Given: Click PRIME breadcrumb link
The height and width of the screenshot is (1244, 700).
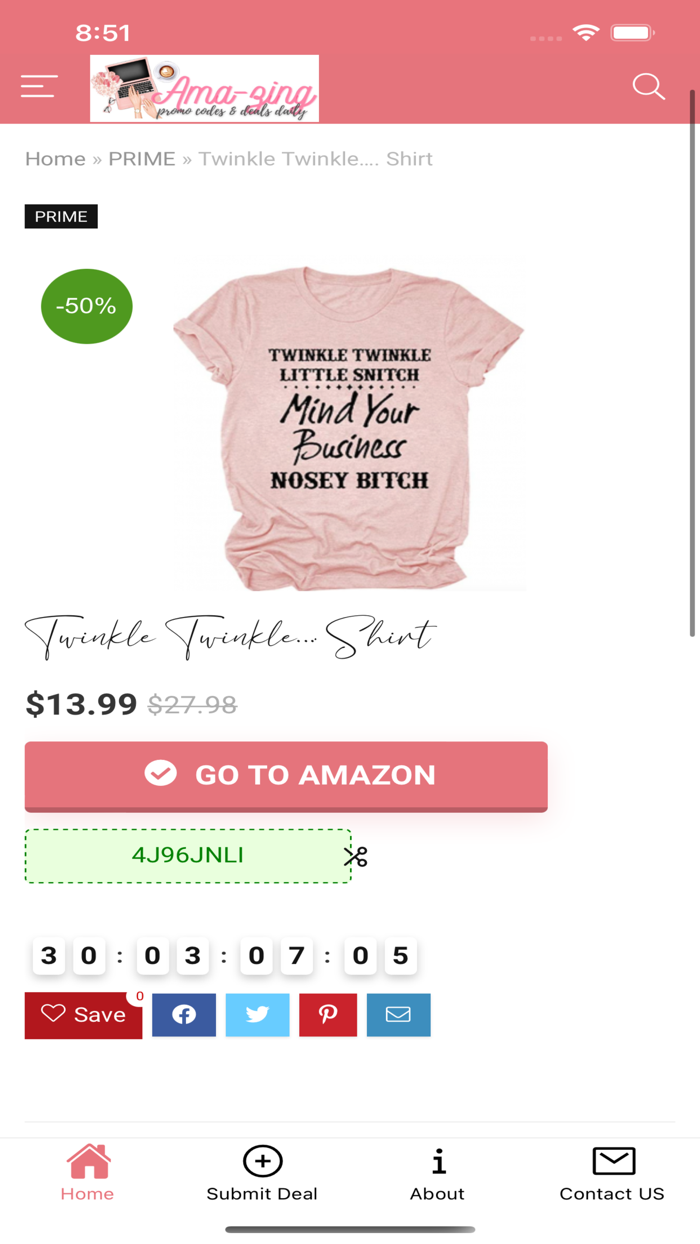Looking at the screenshot, I should tap(141, 159).
